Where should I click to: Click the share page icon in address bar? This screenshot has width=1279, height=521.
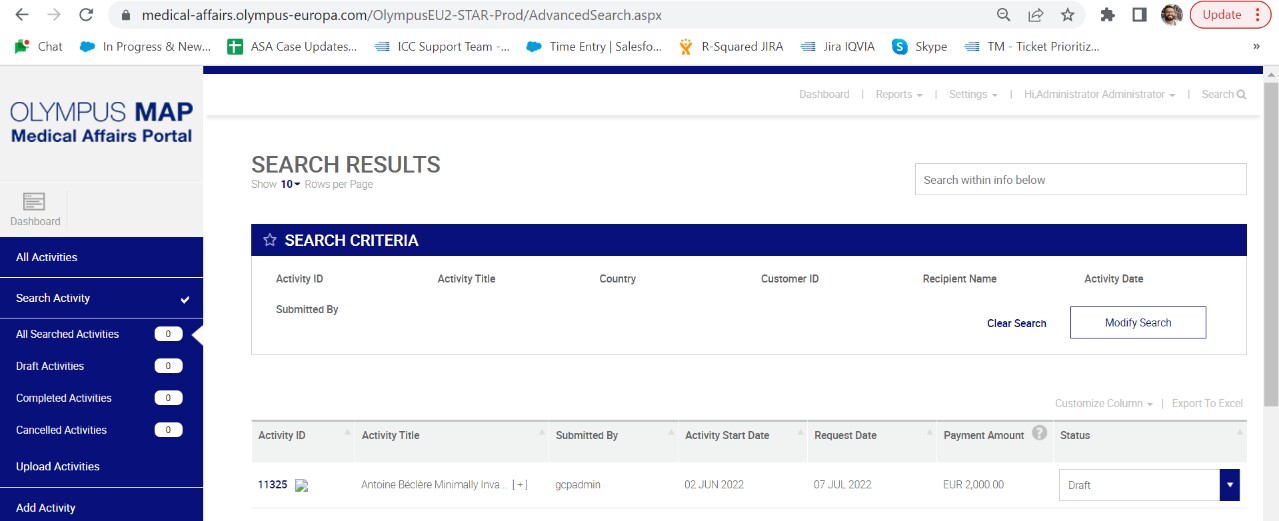coord(1035,15)
